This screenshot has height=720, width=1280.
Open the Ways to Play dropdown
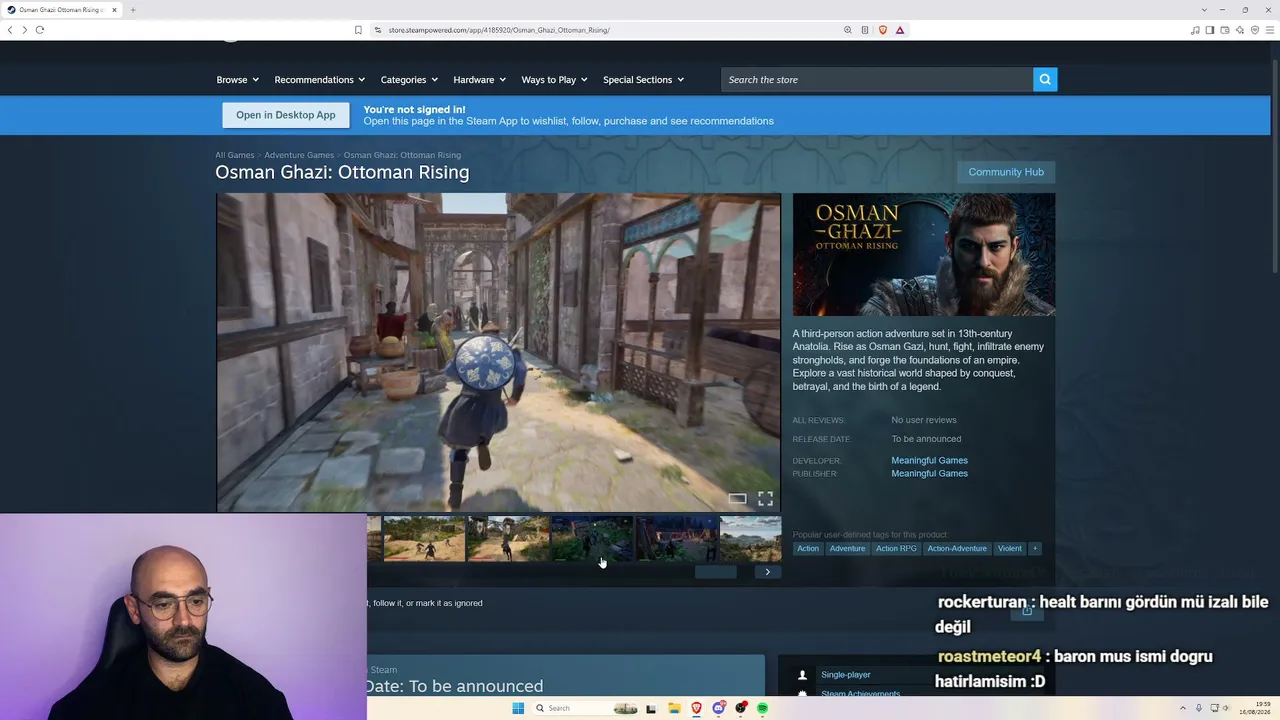point(555,80)
